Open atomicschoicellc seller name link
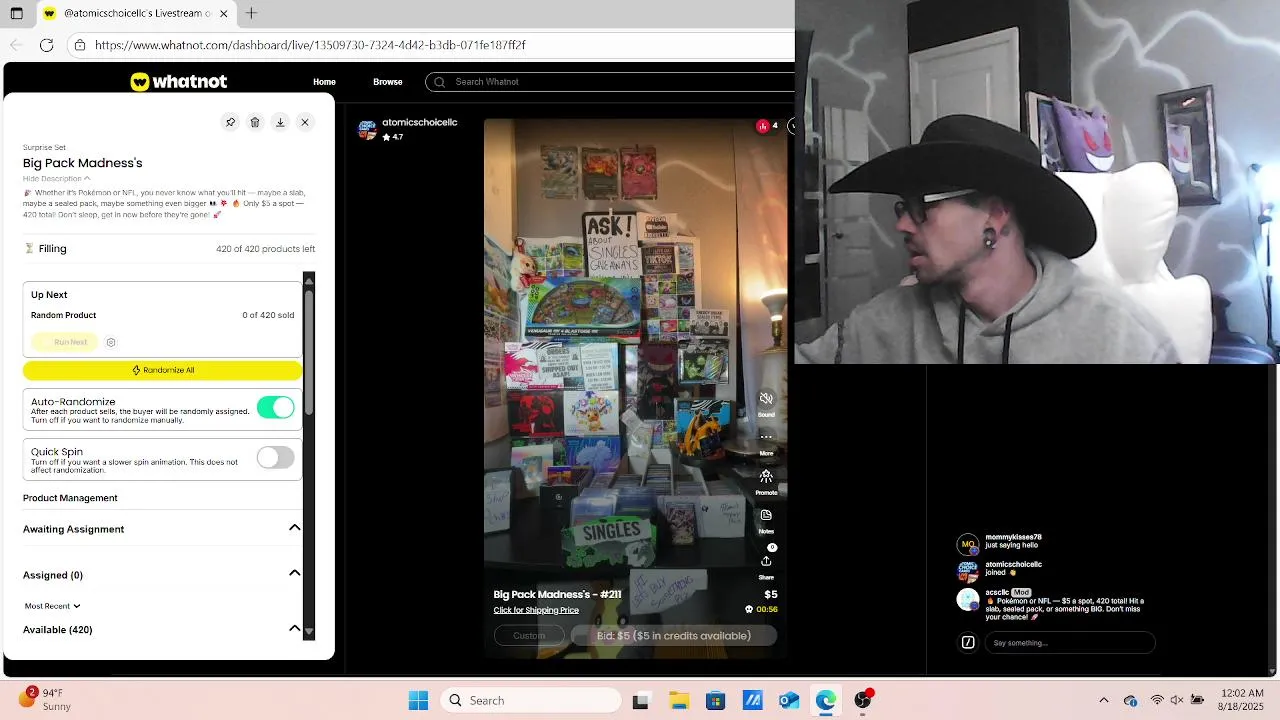This screenshot has height=720, width=1280. tap(420, 122)
